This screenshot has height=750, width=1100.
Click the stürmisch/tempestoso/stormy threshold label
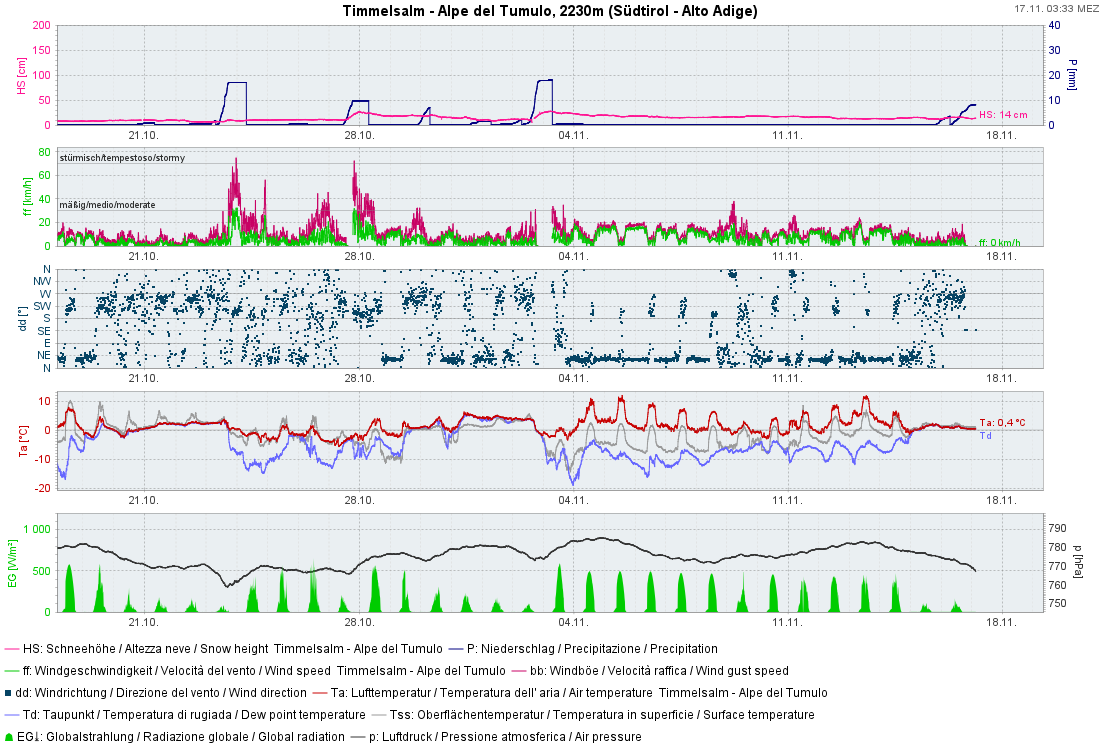tap(122, 158)
